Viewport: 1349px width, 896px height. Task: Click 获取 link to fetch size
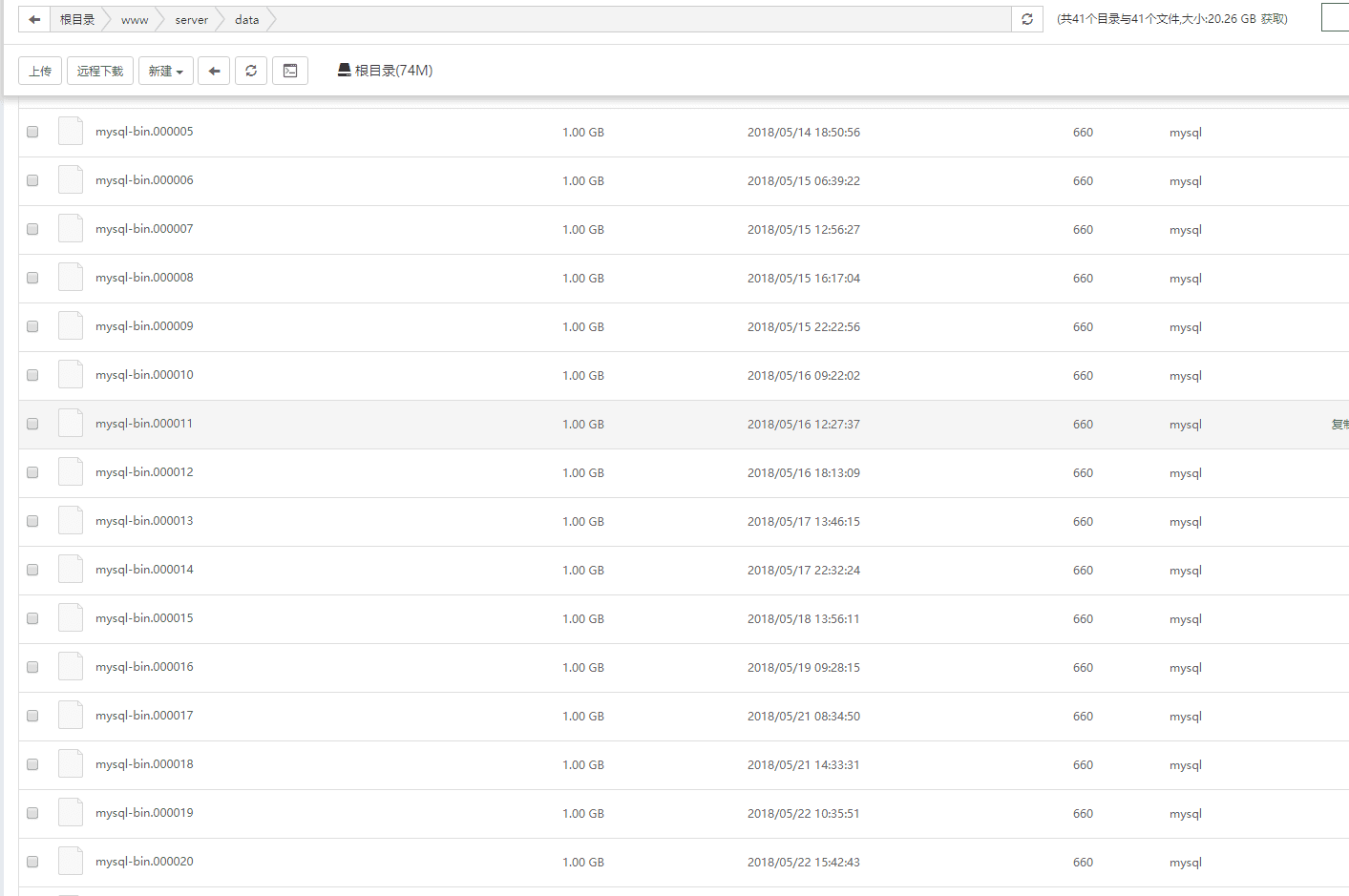click(1273, 19)
